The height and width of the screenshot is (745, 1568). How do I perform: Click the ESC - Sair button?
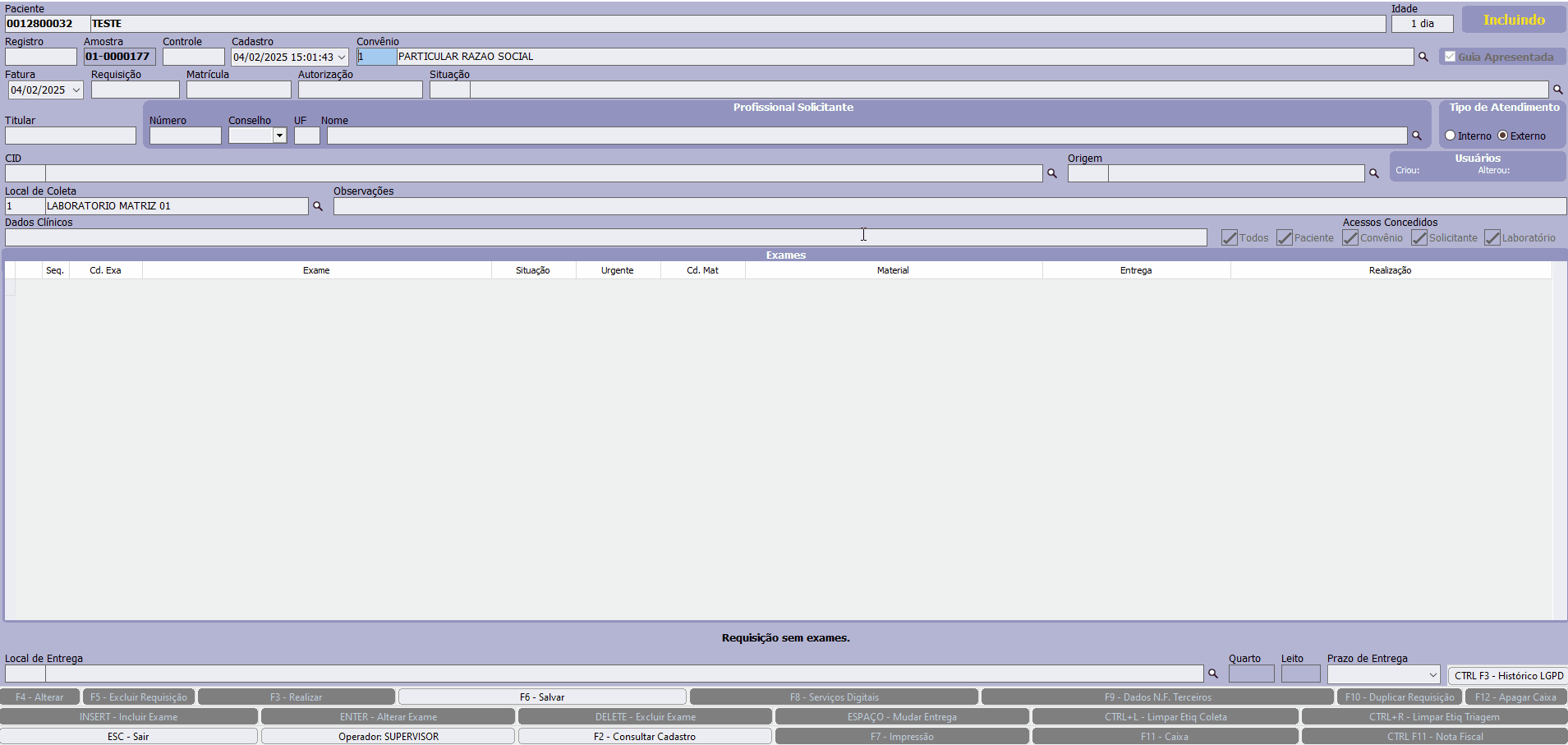128,736
